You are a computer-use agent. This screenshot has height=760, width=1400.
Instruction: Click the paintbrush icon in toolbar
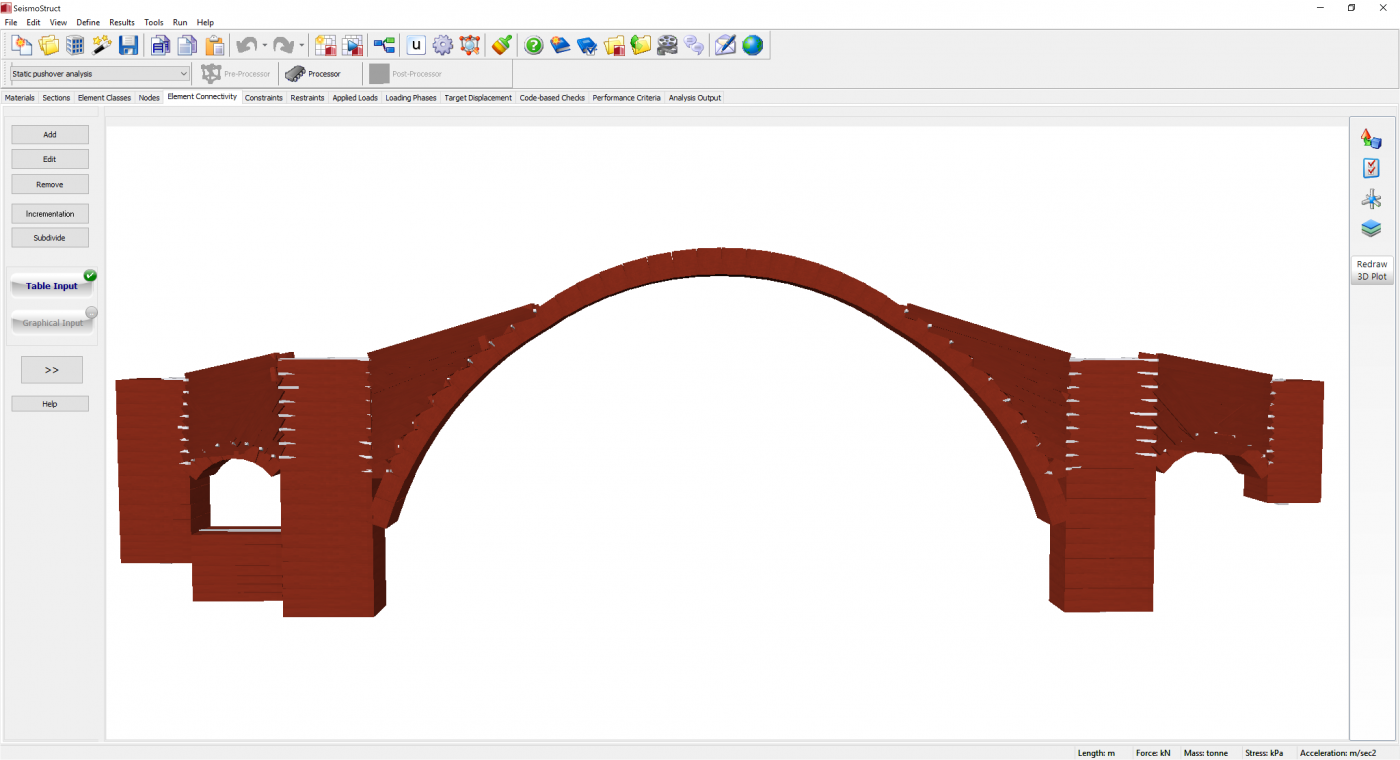[x=502, y=45]
